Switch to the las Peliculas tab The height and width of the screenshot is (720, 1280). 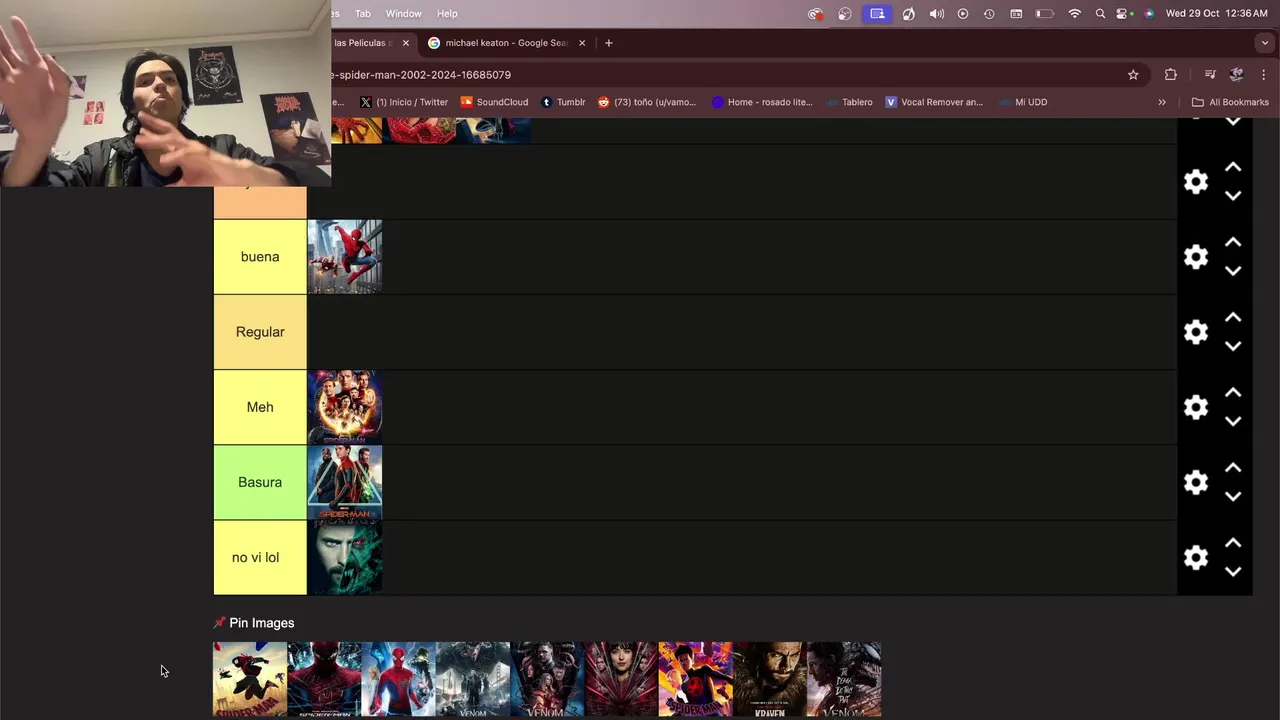click(x=366, y=43)
